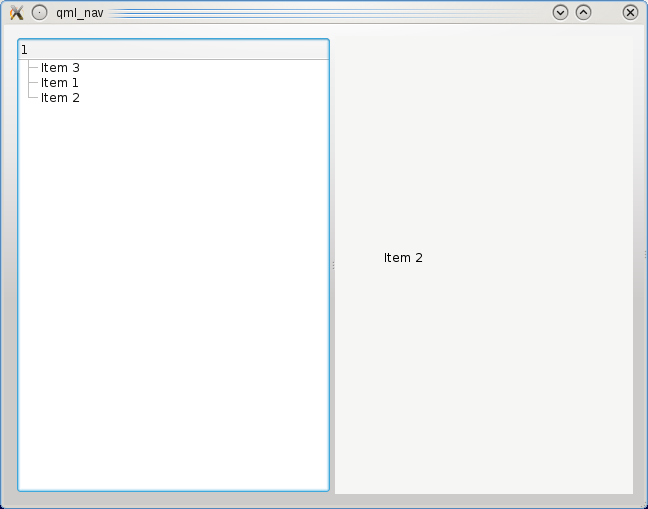The image size is (648, 509).
Task: Select Item 2 in the tree list
Action: pyautogui.click(x=60, y=98)
